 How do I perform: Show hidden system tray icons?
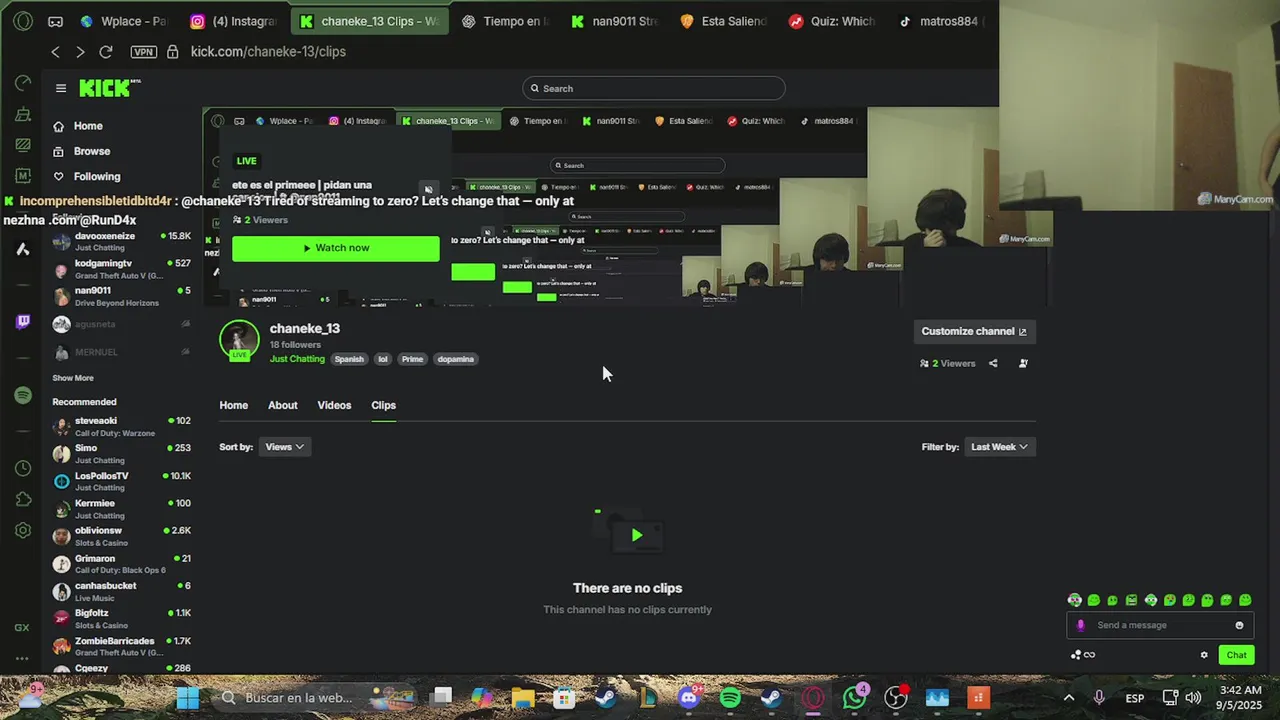(1069, 698)
